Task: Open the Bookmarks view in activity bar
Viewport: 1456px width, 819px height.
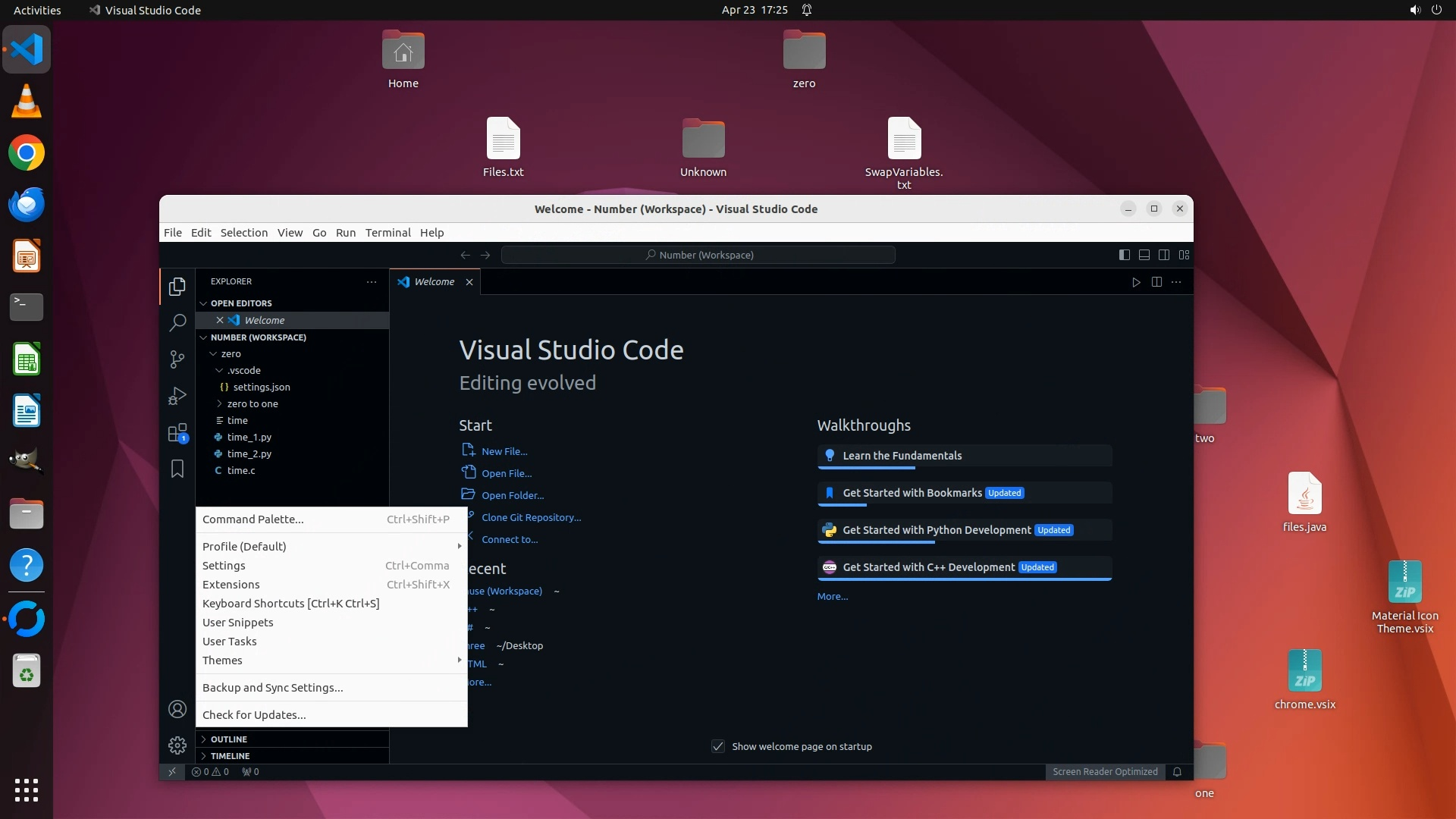Action: click(x=177, y=469)
